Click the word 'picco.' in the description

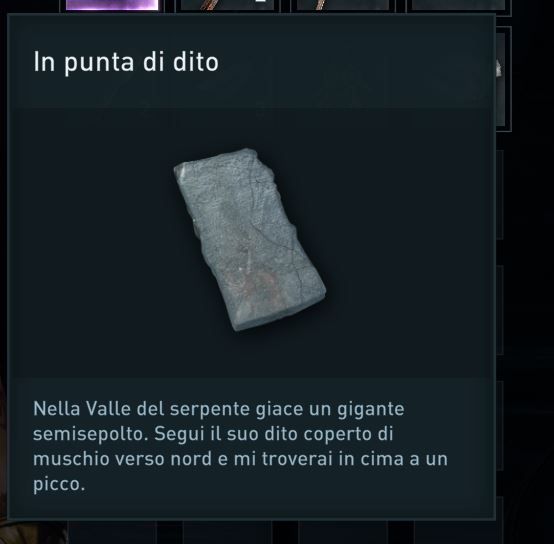tap(59, 484)
